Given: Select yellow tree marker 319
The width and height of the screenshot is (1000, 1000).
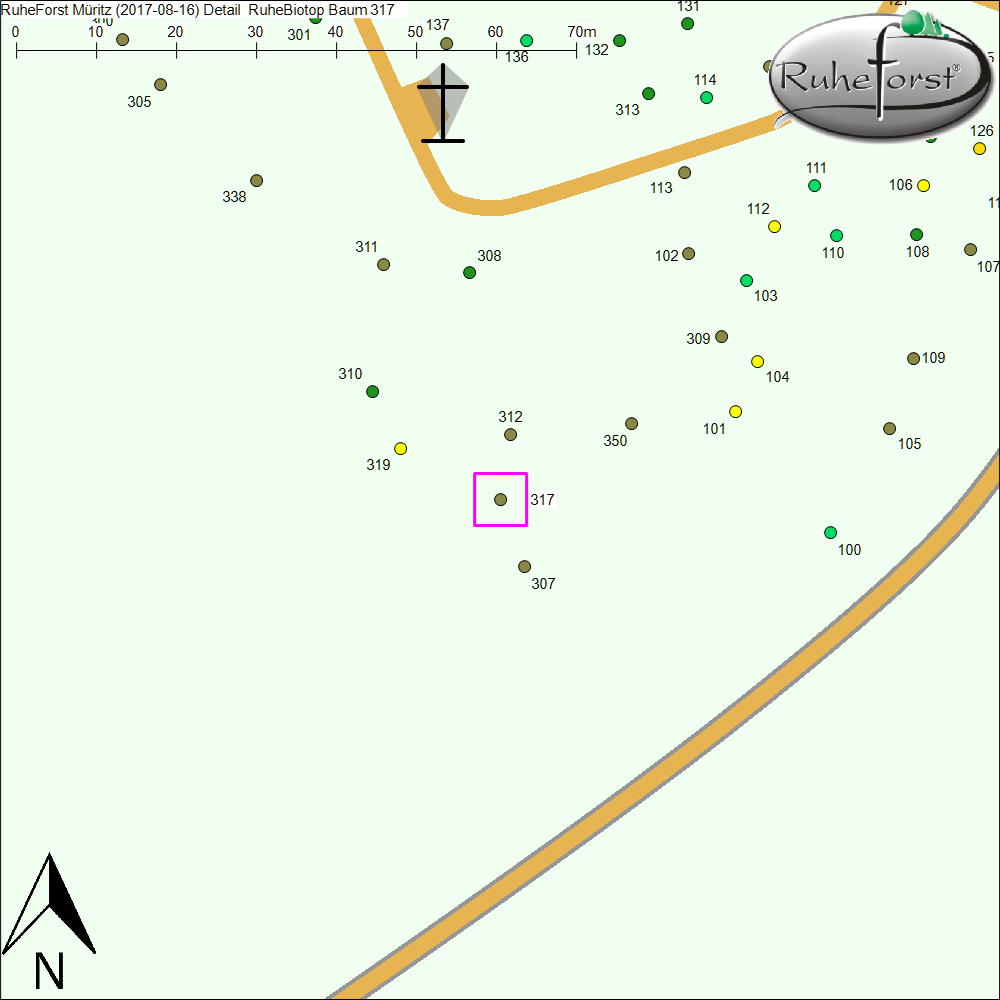Looking at the screenshot, I should coord(401,448).
